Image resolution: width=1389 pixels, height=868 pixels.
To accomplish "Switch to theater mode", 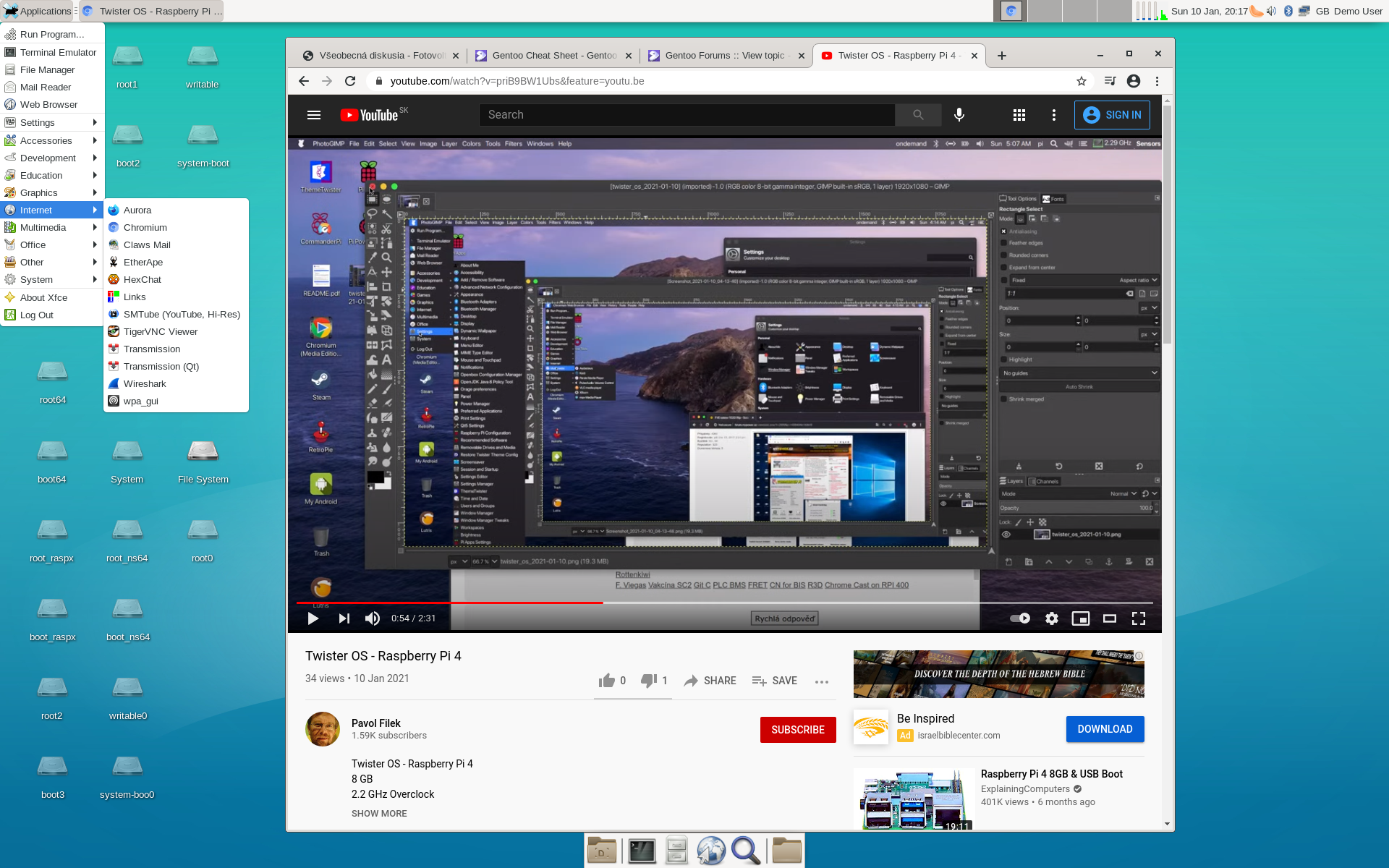I will tap(1109, 618).
